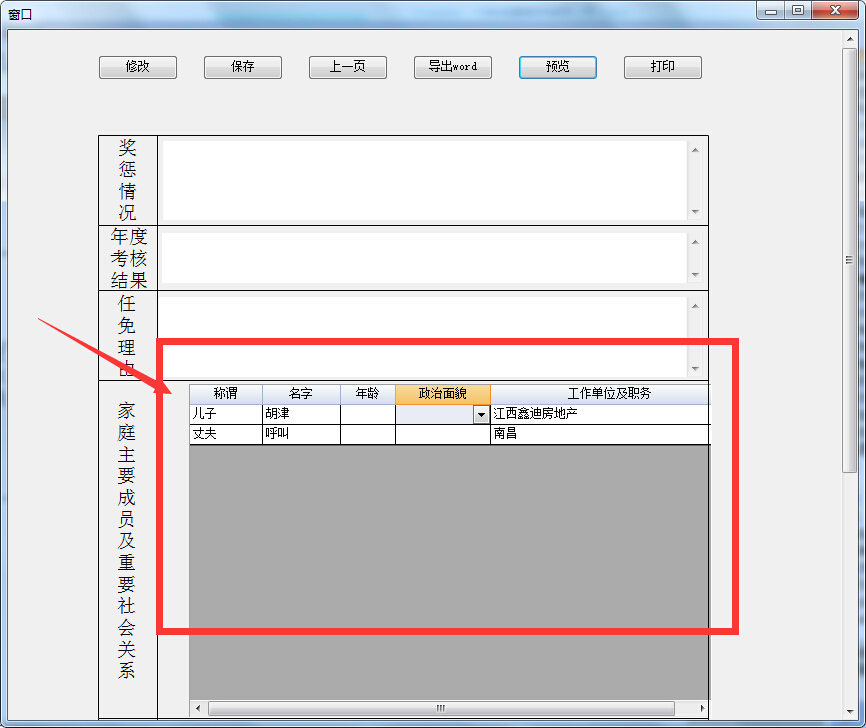This screenshot has height=728, width=866.
Task: Click the empty 年龄 cell in 儿子 row
Action: (x=368, y=414)
